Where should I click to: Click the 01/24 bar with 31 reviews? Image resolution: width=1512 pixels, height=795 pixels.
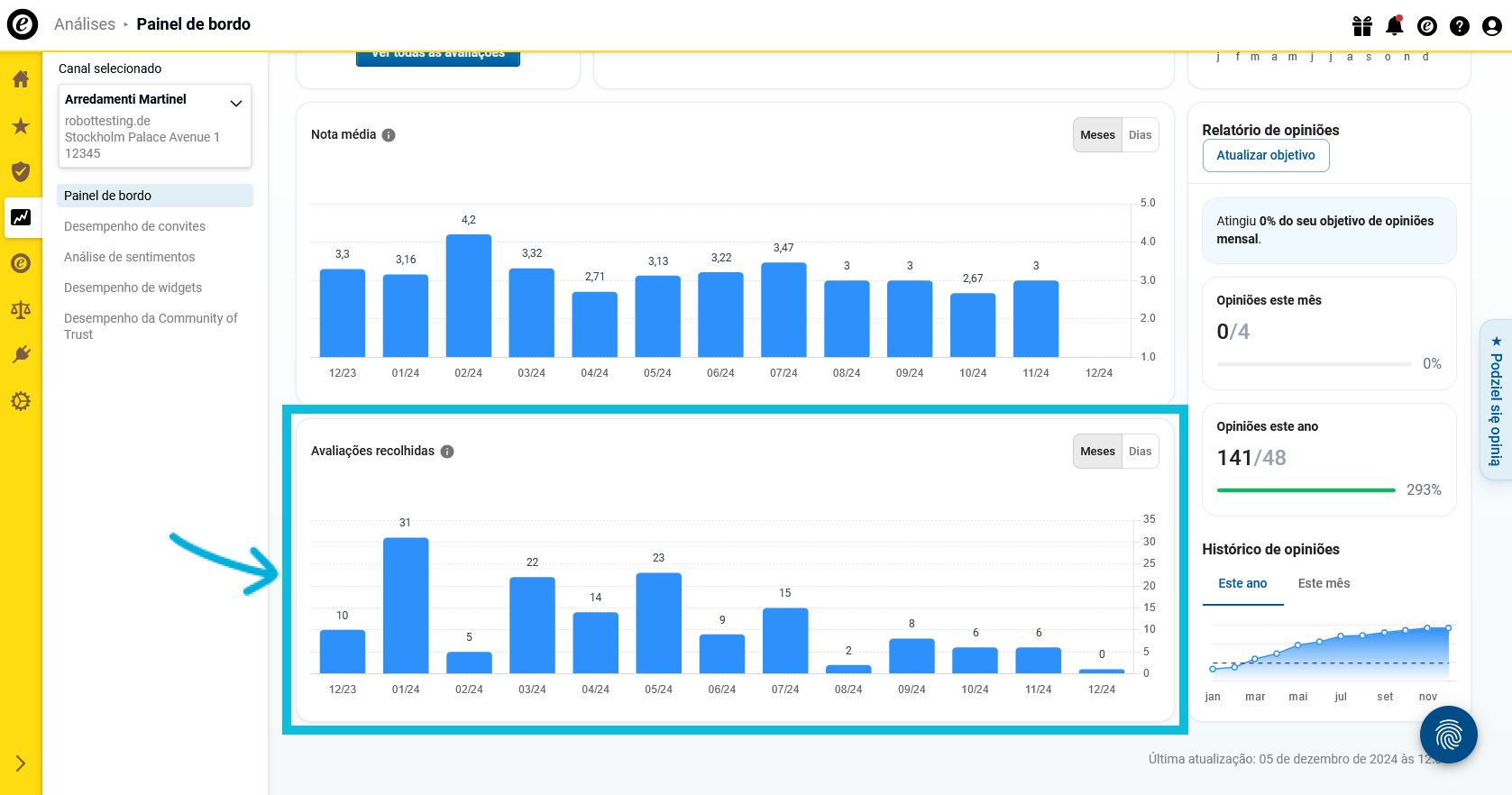406,606
